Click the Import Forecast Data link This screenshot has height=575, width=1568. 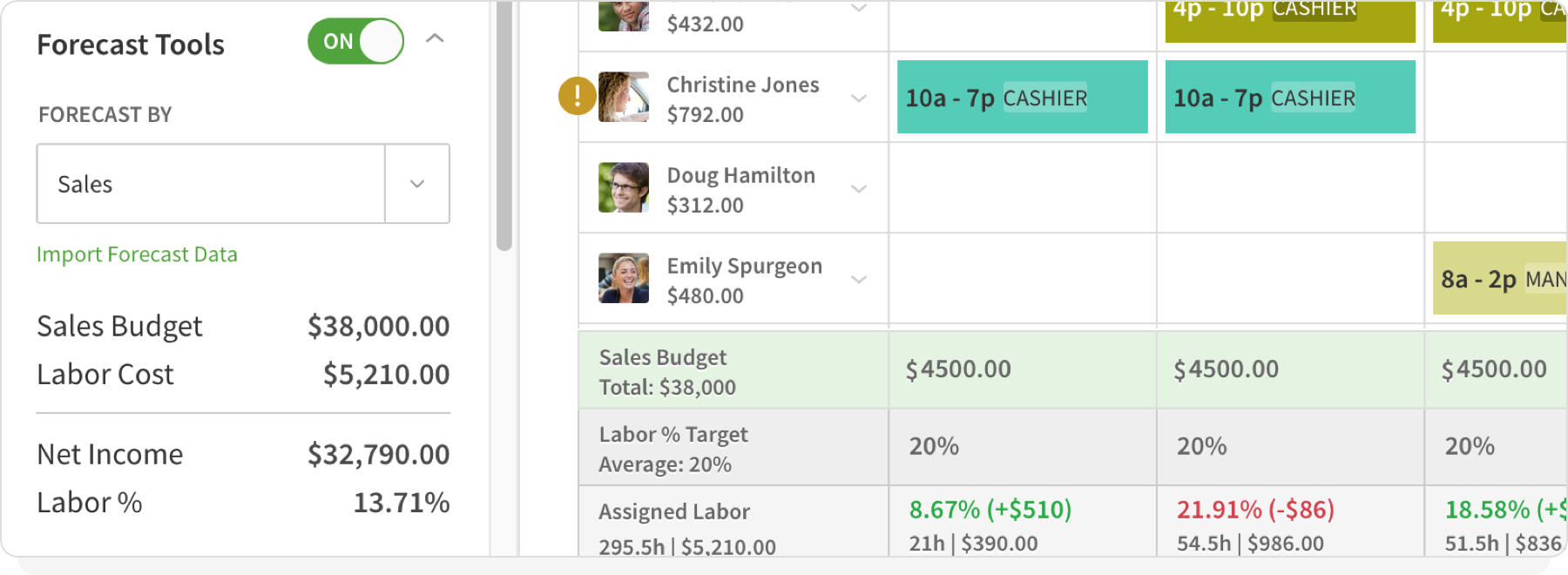pyautogui.click(x=137, y=254)
